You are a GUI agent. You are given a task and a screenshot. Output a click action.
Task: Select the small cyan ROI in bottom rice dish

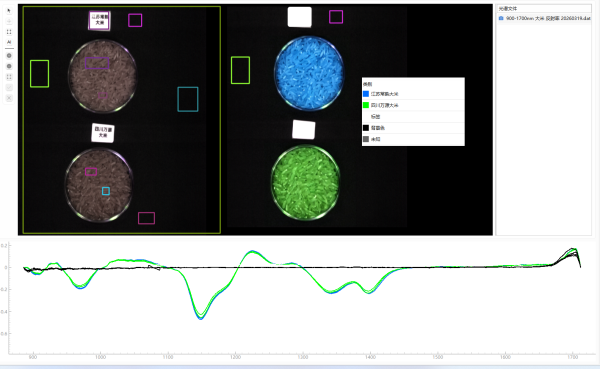[x=106, y=191]
